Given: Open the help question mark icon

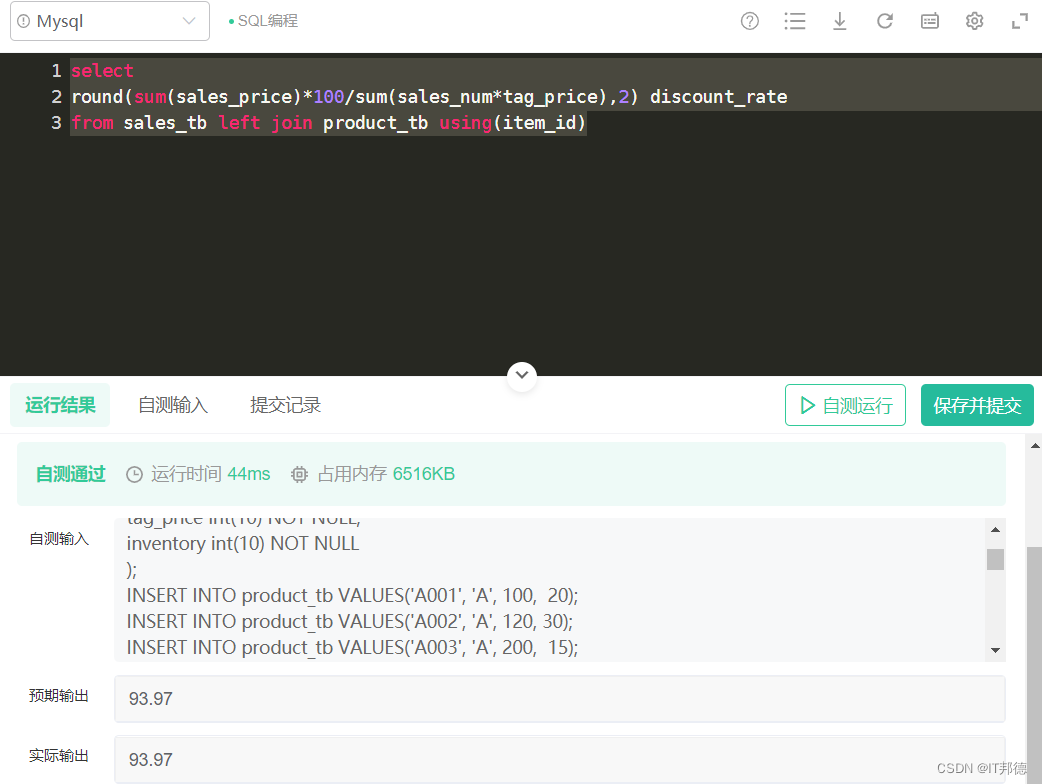Looking at the screenshot, I should click(750, 21).
